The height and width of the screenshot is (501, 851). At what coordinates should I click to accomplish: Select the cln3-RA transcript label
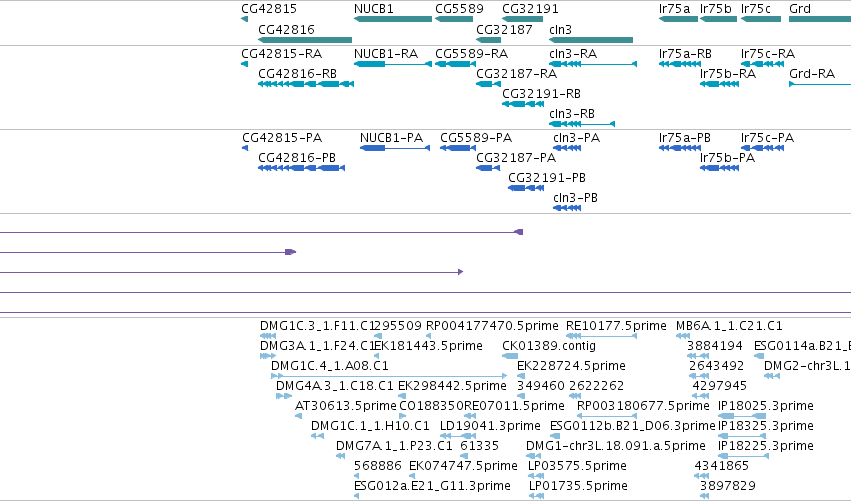click(573, 54)
